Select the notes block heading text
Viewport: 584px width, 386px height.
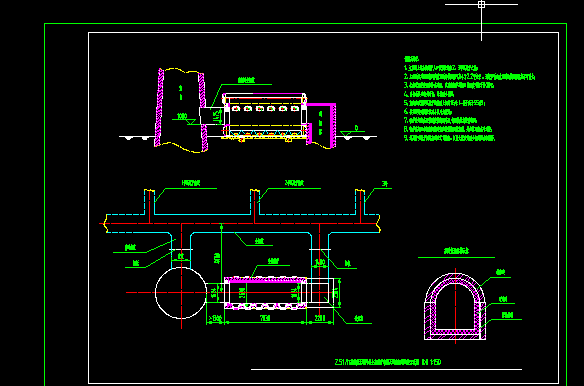coord(412,59)
